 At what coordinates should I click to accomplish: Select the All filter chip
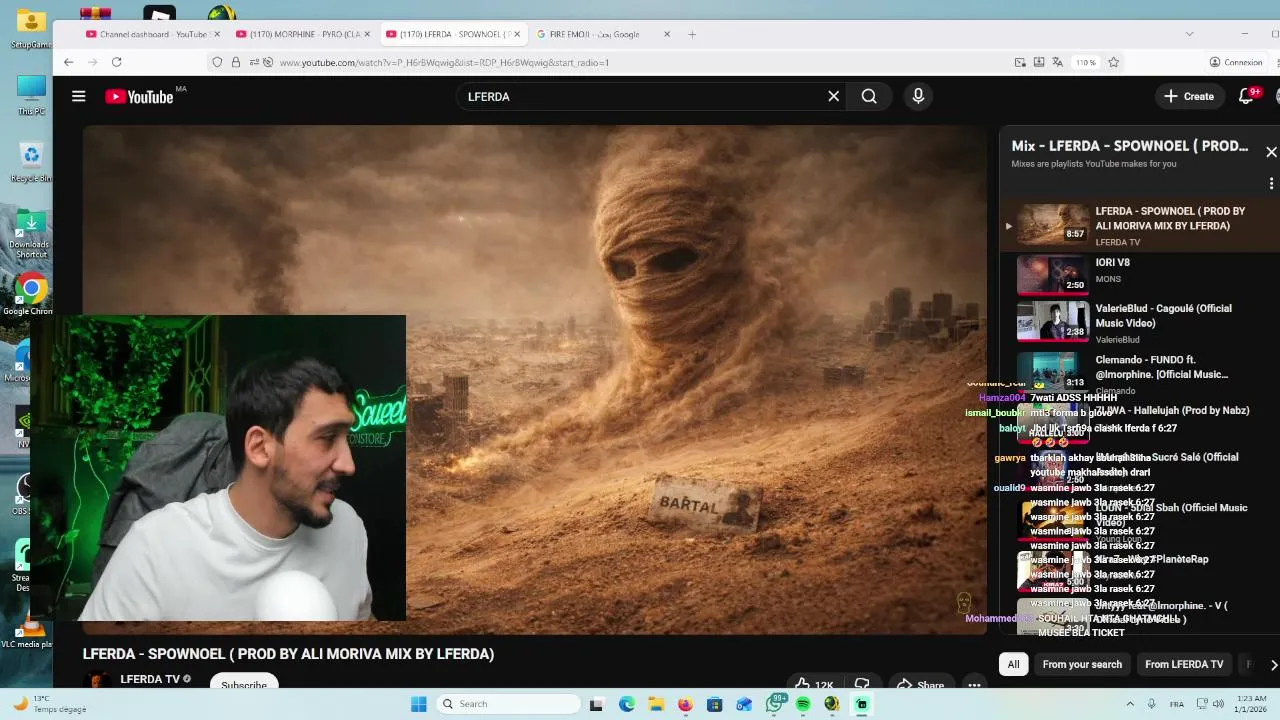1013,664
